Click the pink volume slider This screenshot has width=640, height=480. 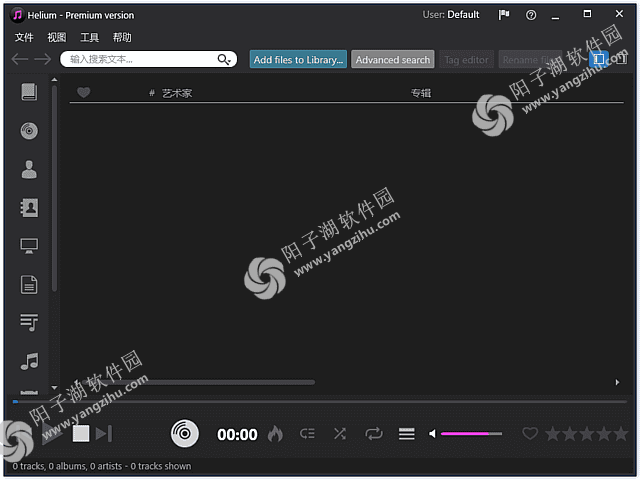pyautogui.click(x=471, y=433)
